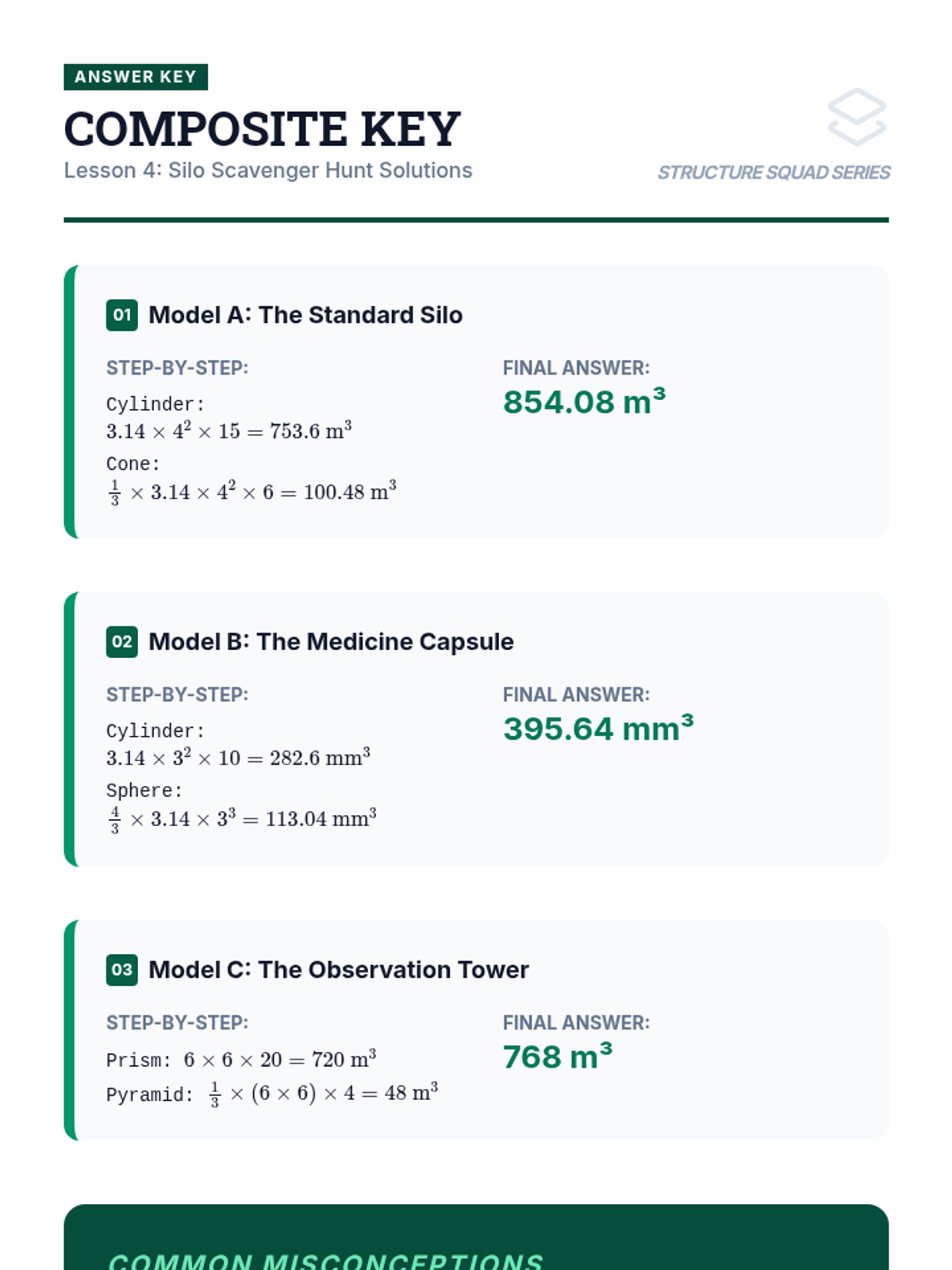This screenshot has height=1270, width=952.
Task: Click the Model A cylinder calculation line
Action: point(229,430)
